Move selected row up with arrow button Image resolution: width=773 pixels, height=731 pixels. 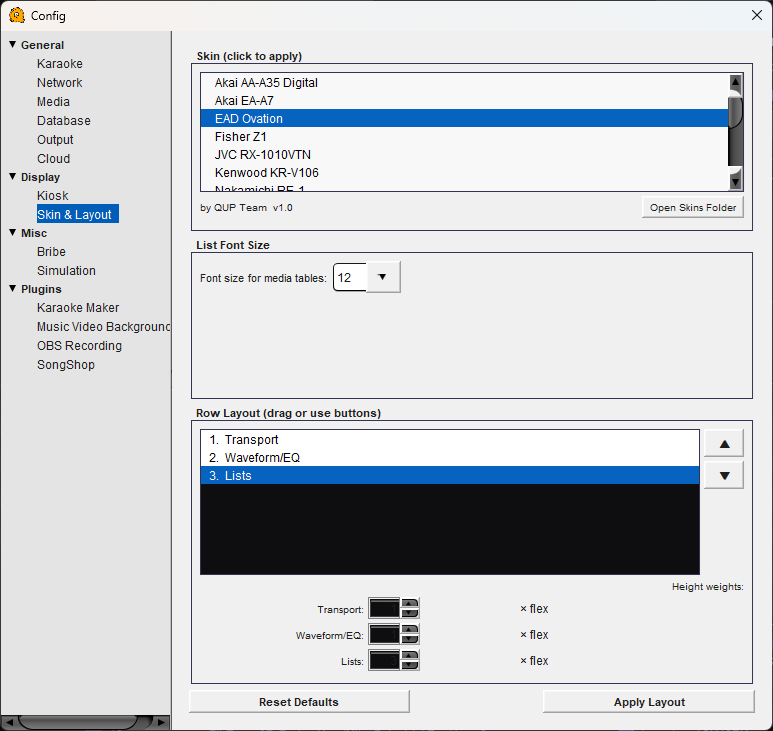point(724,444)
